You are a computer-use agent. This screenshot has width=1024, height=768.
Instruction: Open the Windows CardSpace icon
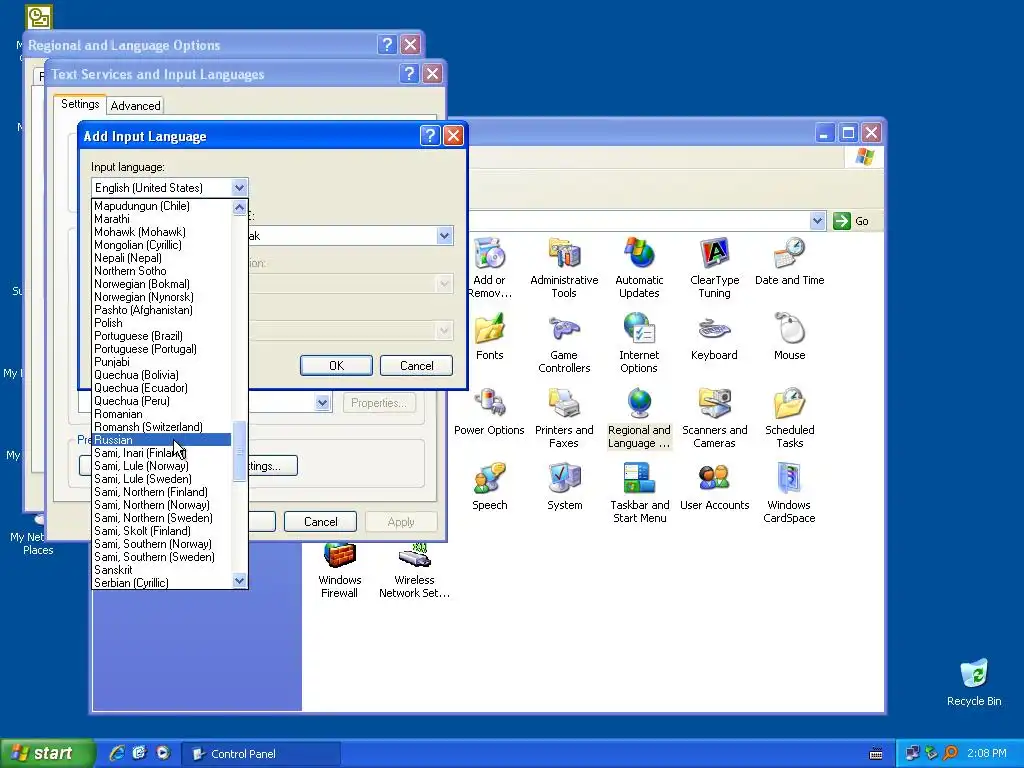click(790, 479)
